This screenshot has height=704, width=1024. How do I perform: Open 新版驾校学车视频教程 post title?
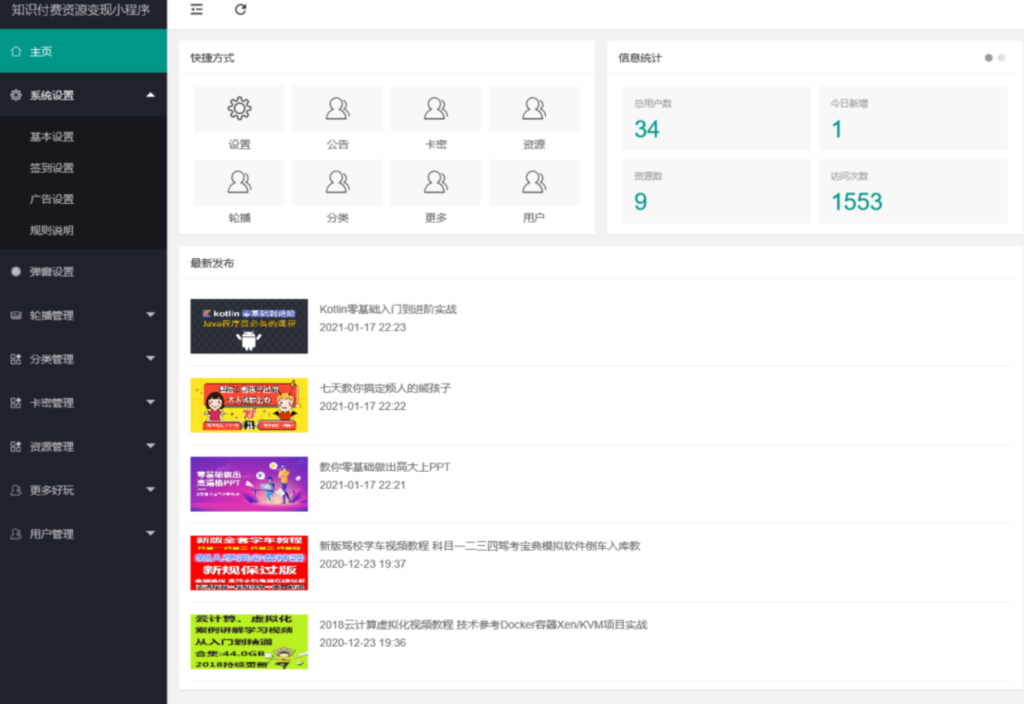[x=480, y=547]
